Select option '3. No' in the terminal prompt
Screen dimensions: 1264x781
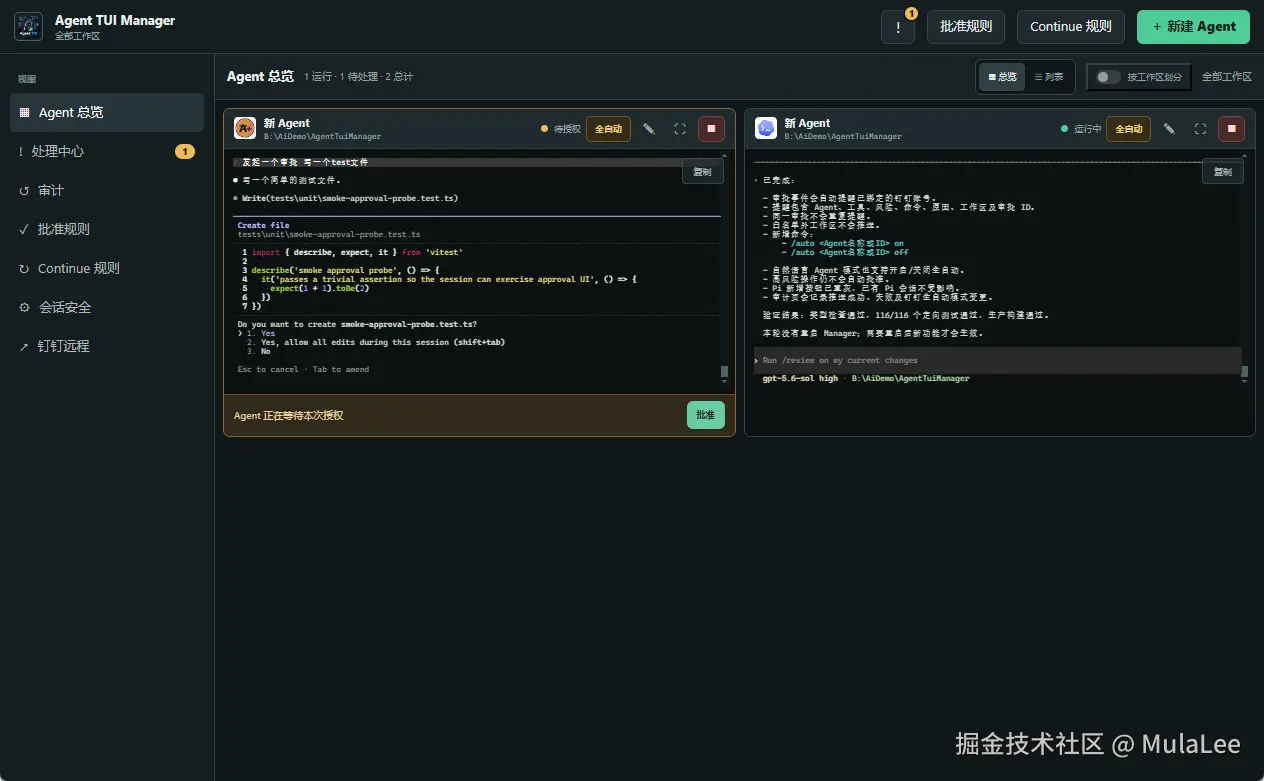(259, 352)
